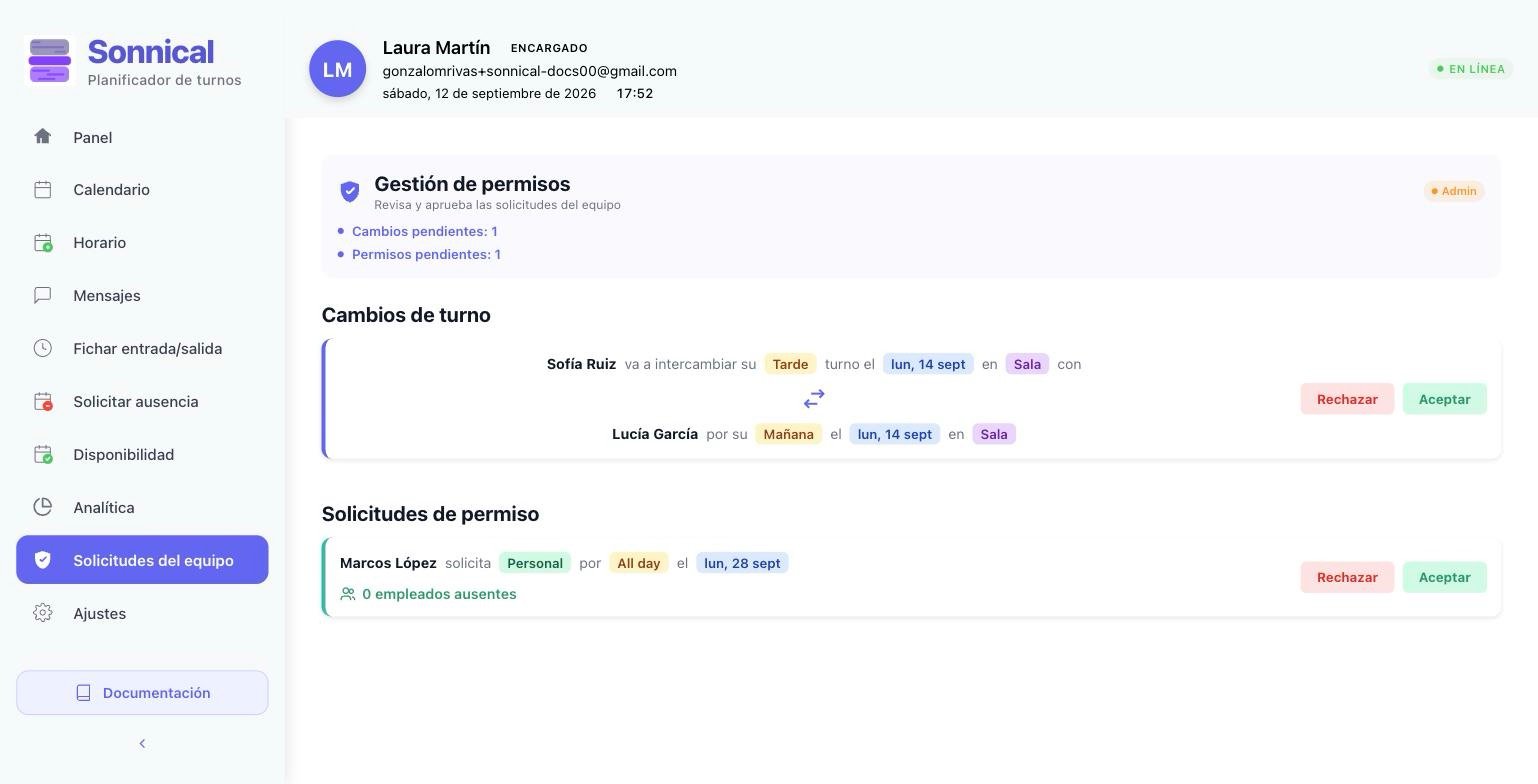Image resolution: width=1538 pixels, height=784 pixels.
Task: Click the Personal leave type tag
Action: [535, 563]
